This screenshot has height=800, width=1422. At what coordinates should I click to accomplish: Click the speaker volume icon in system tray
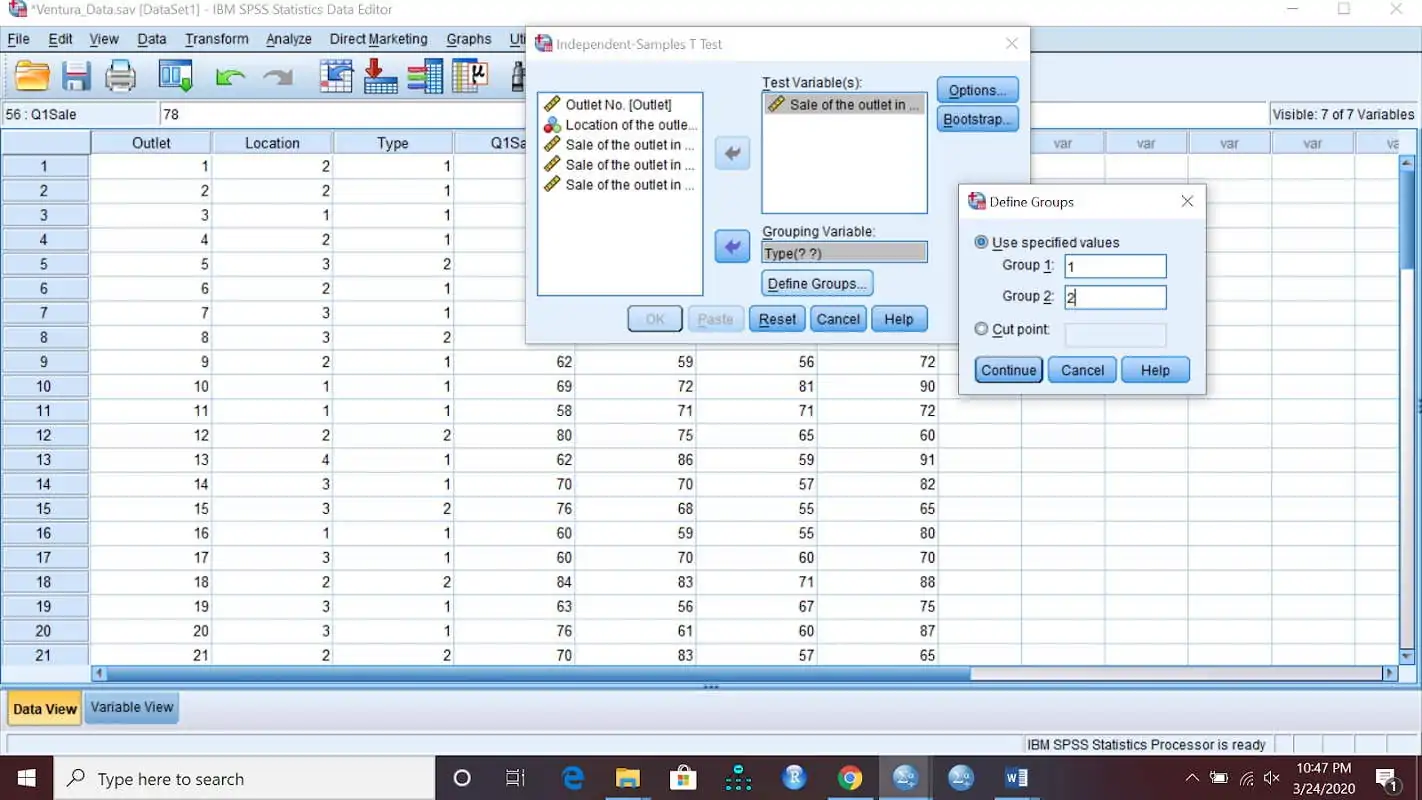[1272, 778]
